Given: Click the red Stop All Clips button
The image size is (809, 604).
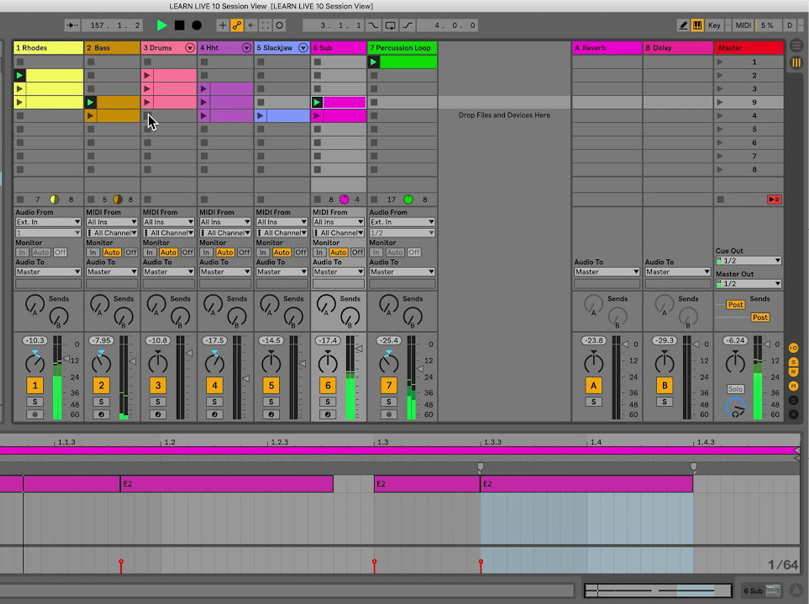Looking at the screenshot, I should [x=774, y=199].
